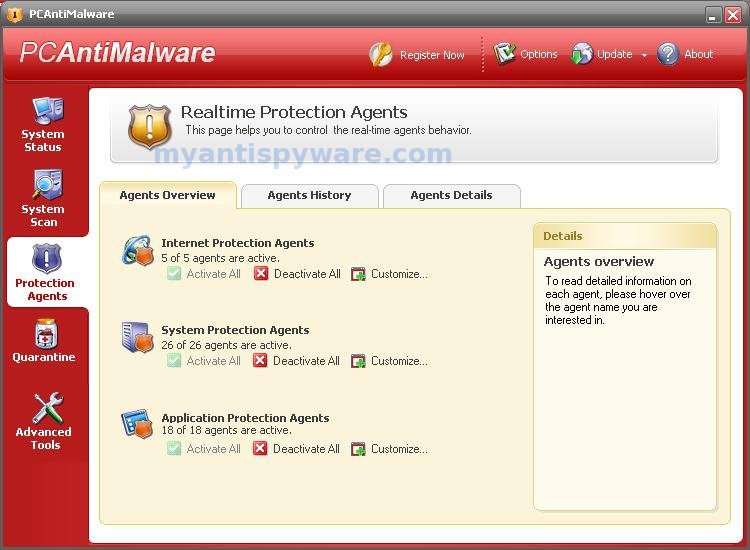This screenshot has width=750, height=550.
Task: Minimize the PCAntiMalware window
Action: click(713, 15)
